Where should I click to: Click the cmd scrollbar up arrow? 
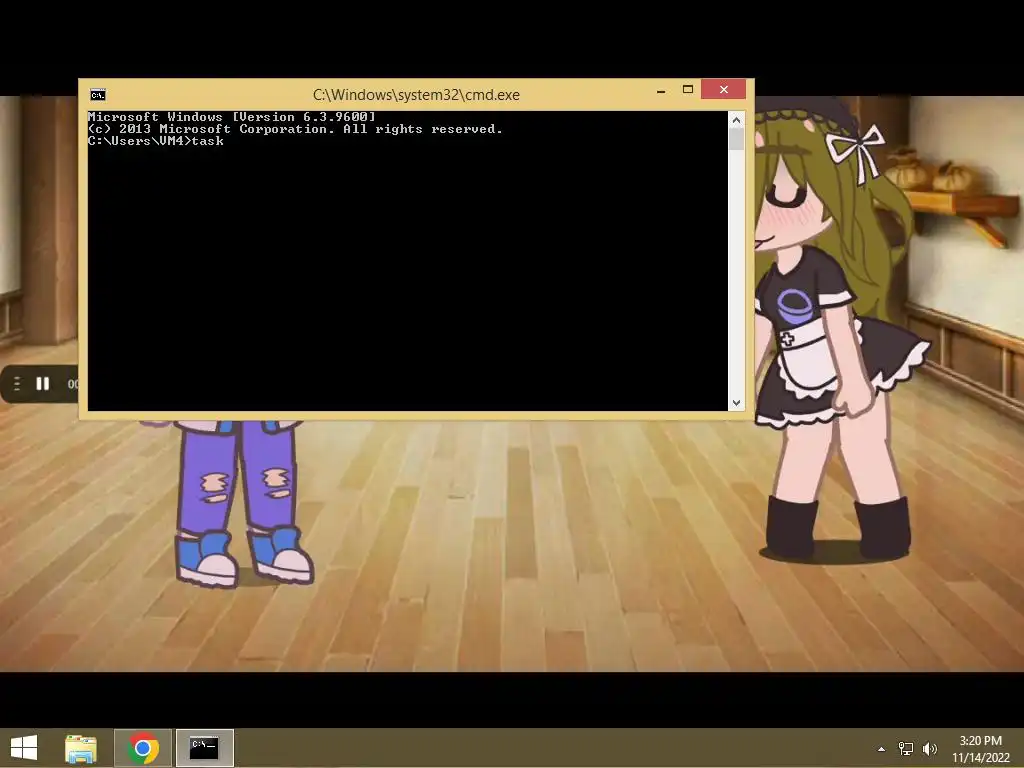[737, 120]
